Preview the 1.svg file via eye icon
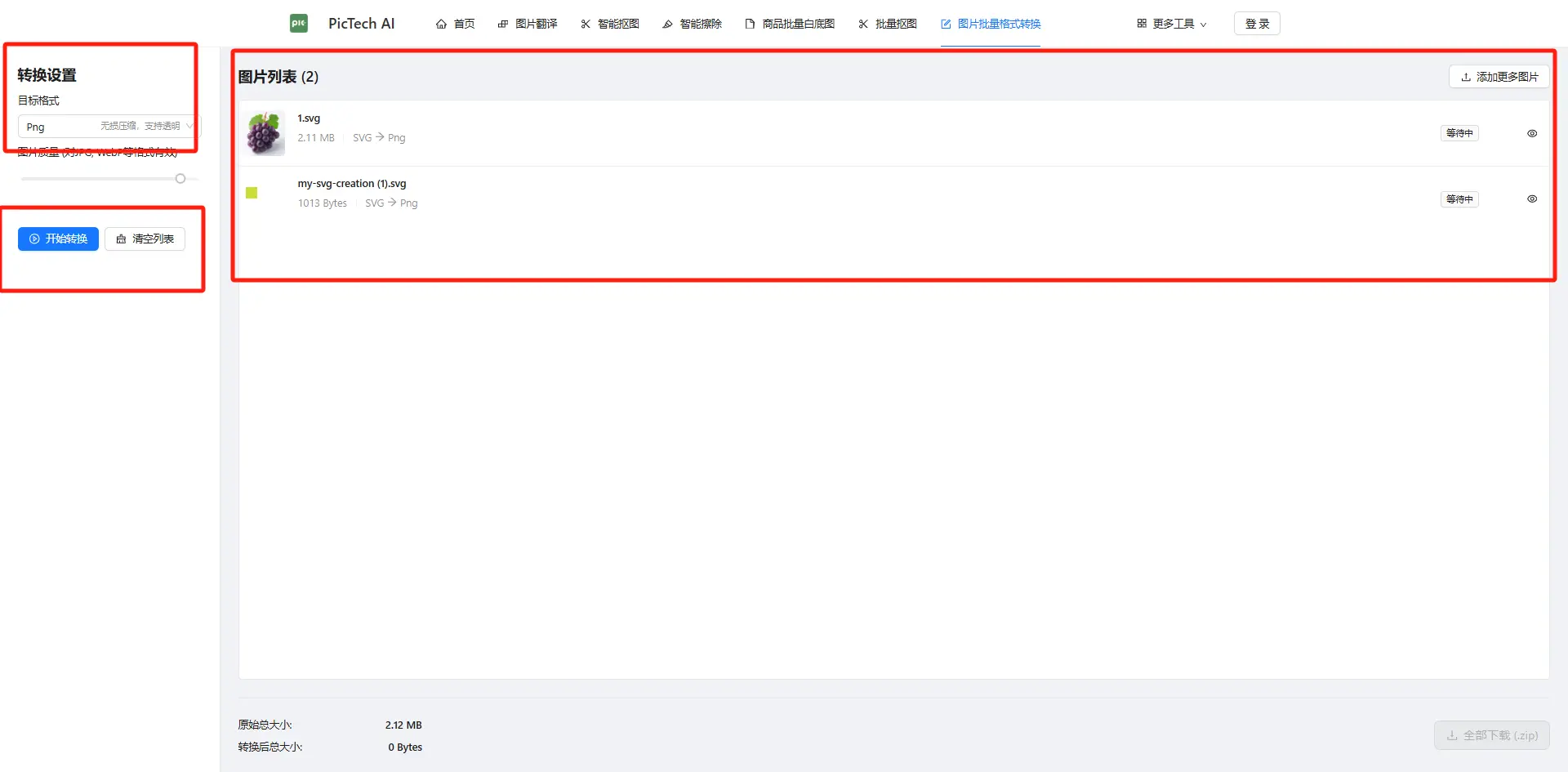This screenshot has width=1568, height=772. pos(1532,132)
